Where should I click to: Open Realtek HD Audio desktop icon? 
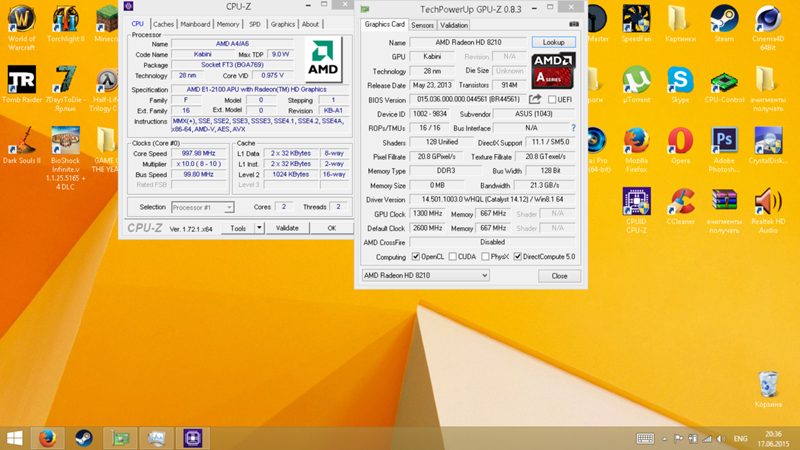click(768, 211)
